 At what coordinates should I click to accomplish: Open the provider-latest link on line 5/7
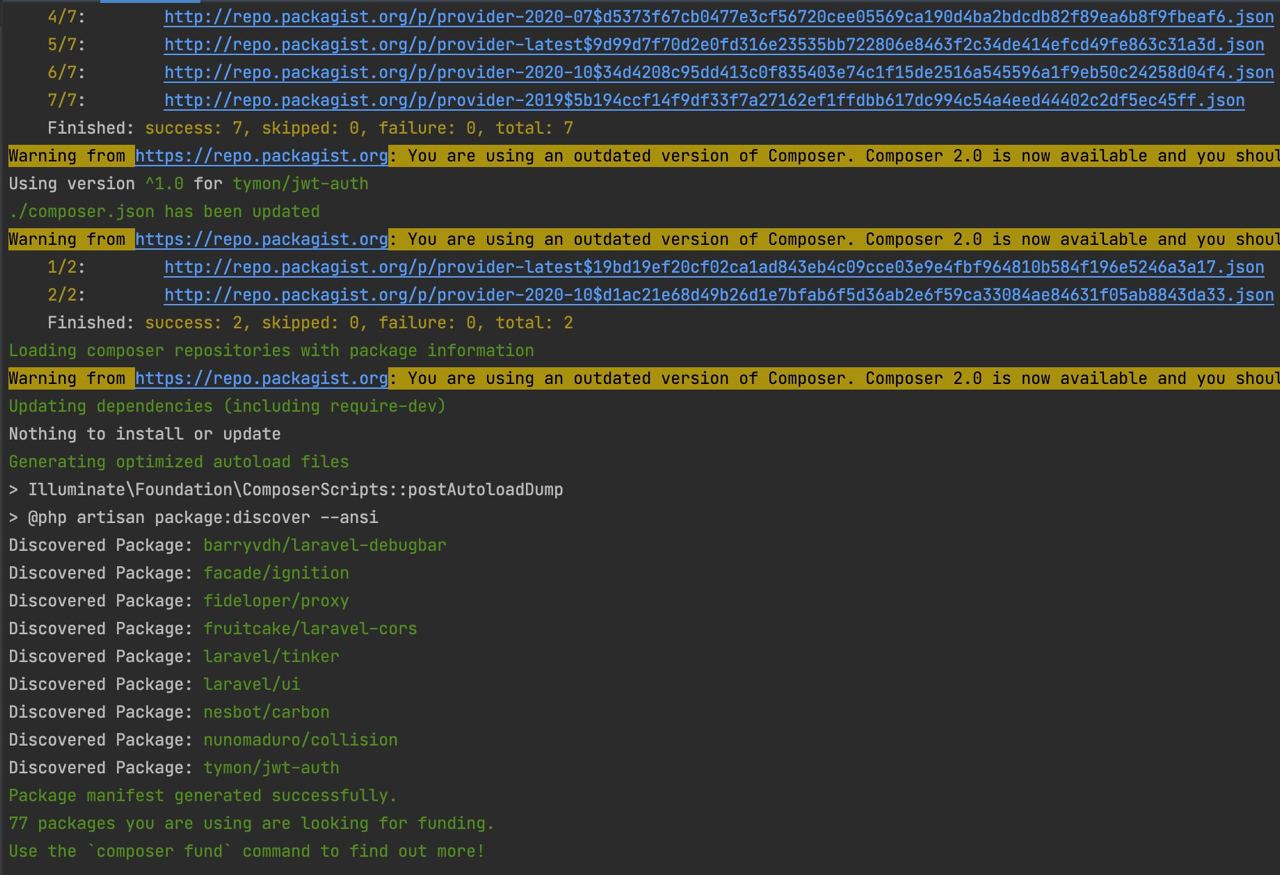(x=714, y=45)
